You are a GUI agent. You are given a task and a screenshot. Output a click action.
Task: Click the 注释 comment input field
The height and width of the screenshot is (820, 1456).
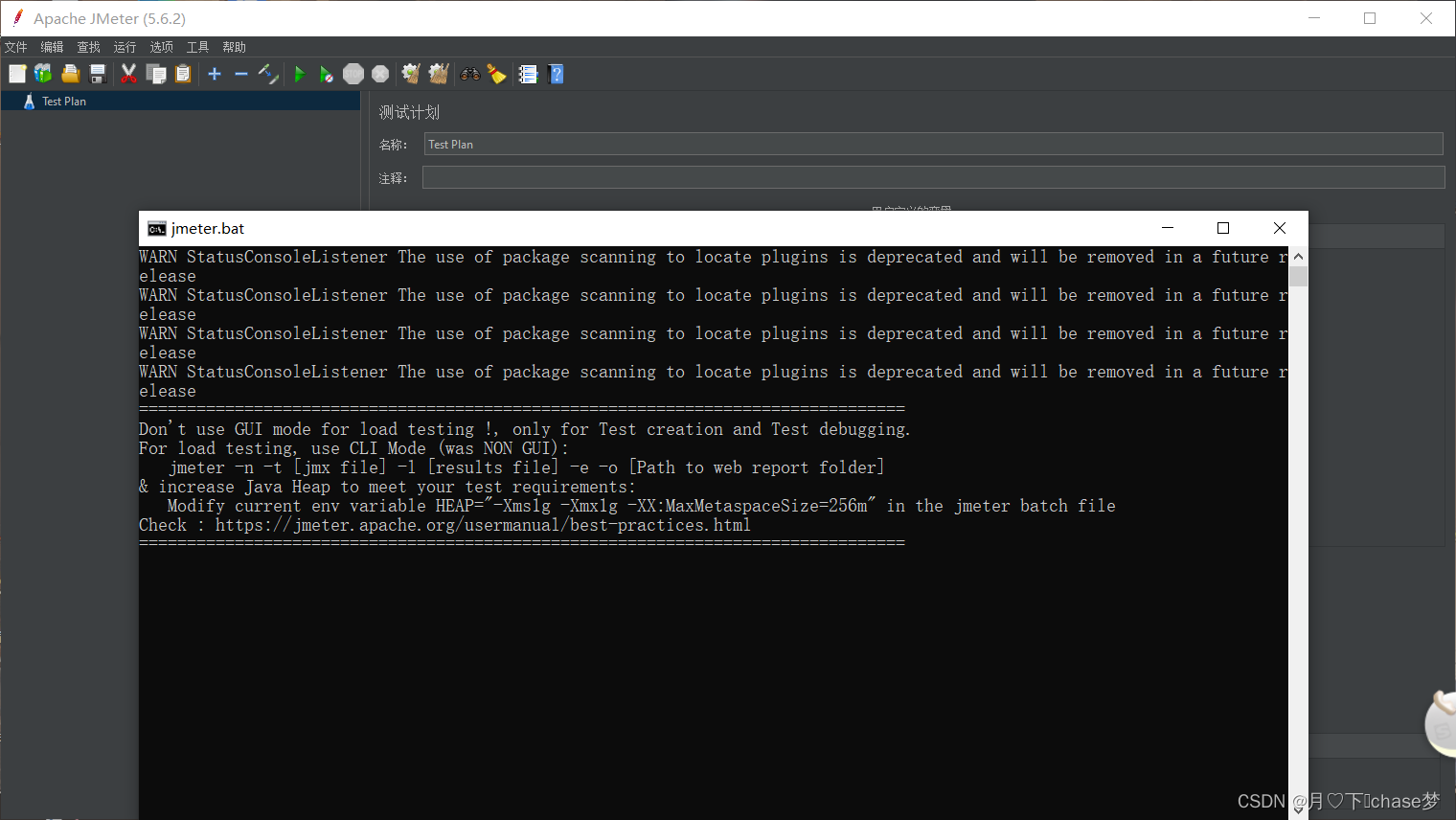point(933,177)
